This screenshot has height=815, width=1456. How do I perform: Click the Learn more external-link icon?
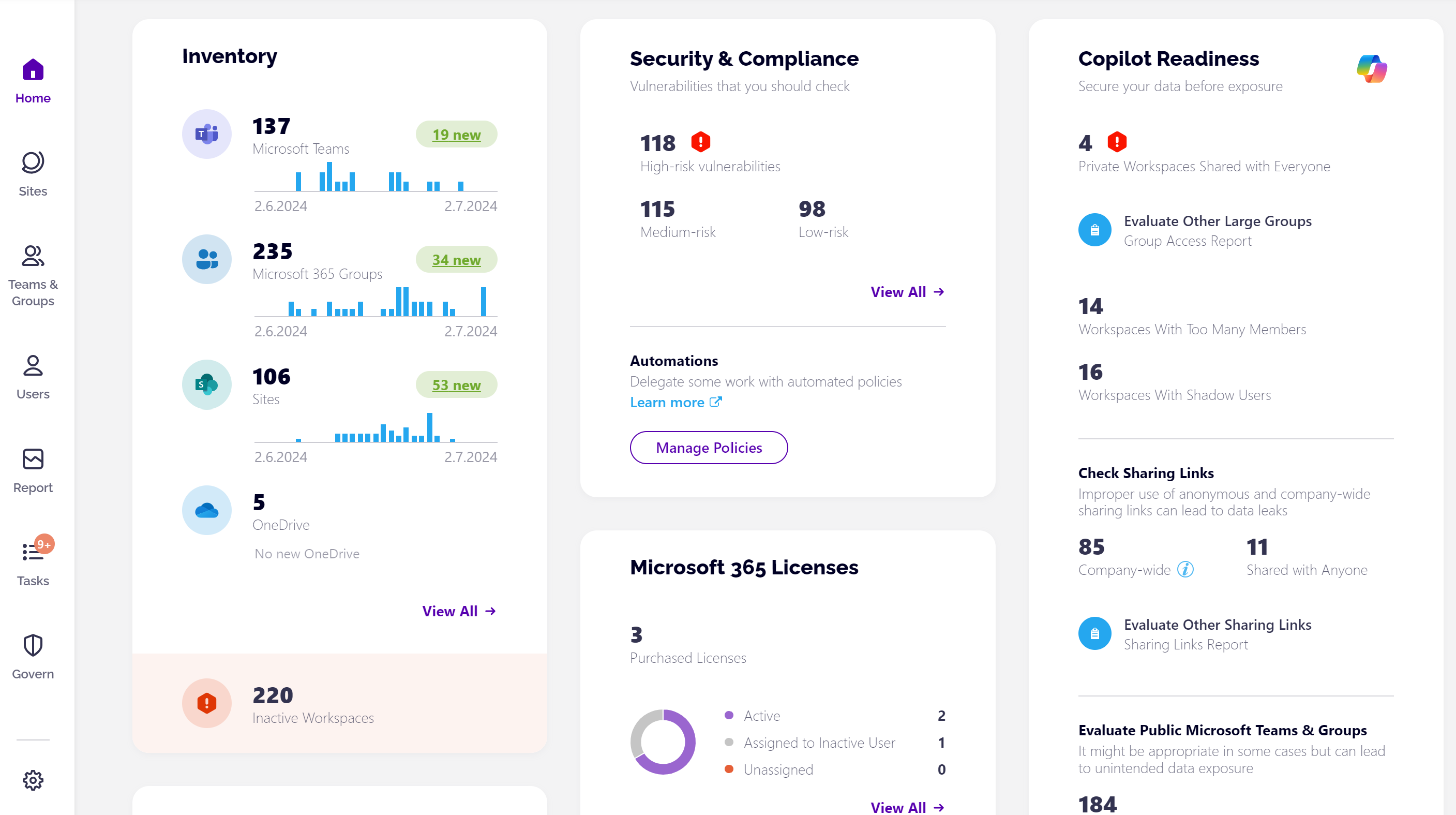pos(715,402)
